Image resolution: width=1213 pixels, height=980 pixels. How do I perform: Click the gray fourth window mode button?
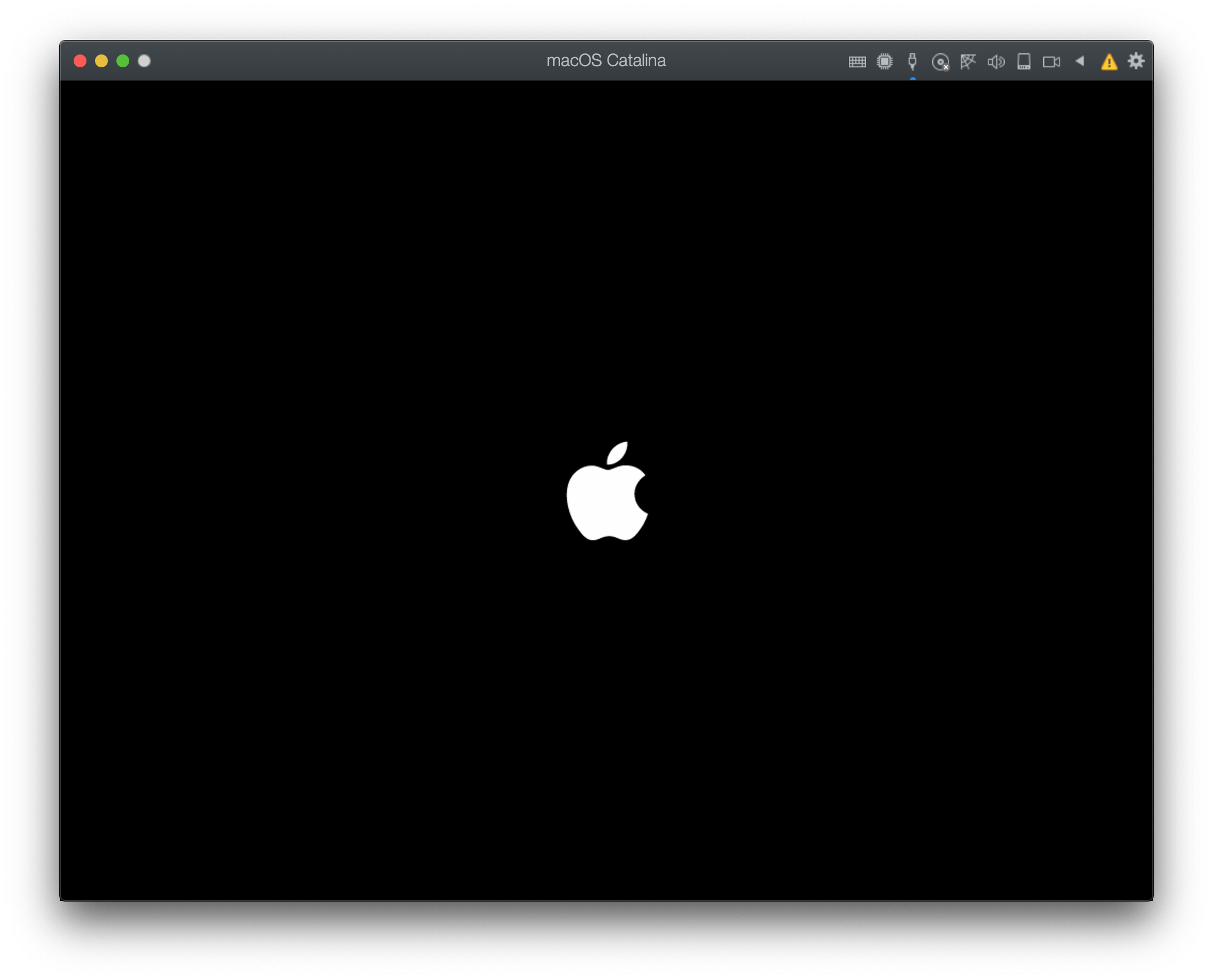pos(144,61)
